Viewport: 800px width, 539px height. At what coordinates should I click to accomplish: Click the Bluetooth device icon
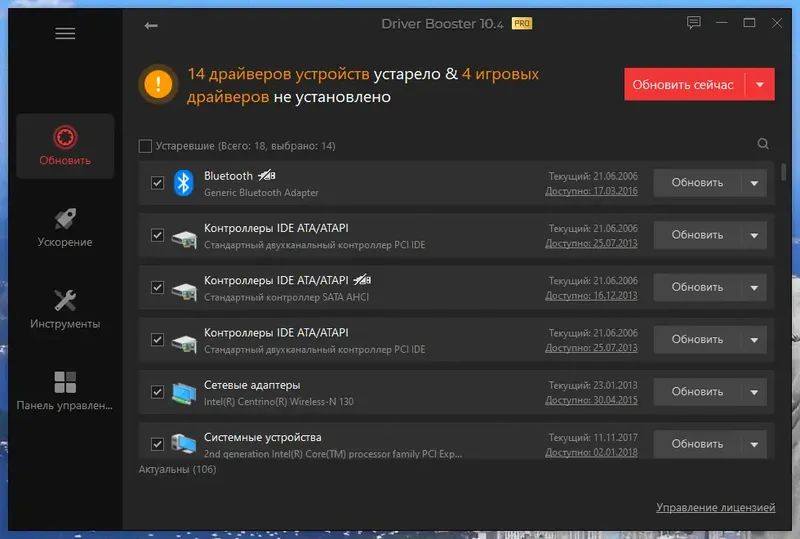183,183
